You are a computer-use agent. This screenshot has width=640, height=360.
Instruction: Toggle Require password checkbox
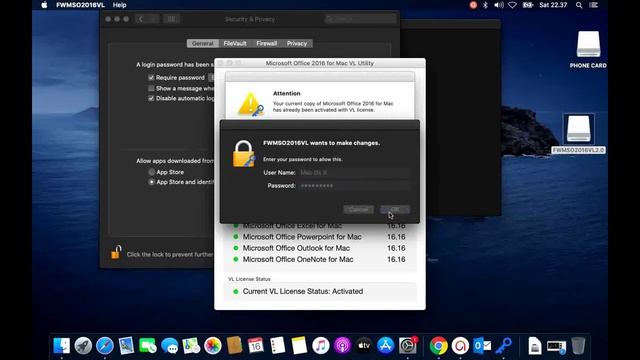[x=151, y=78]
